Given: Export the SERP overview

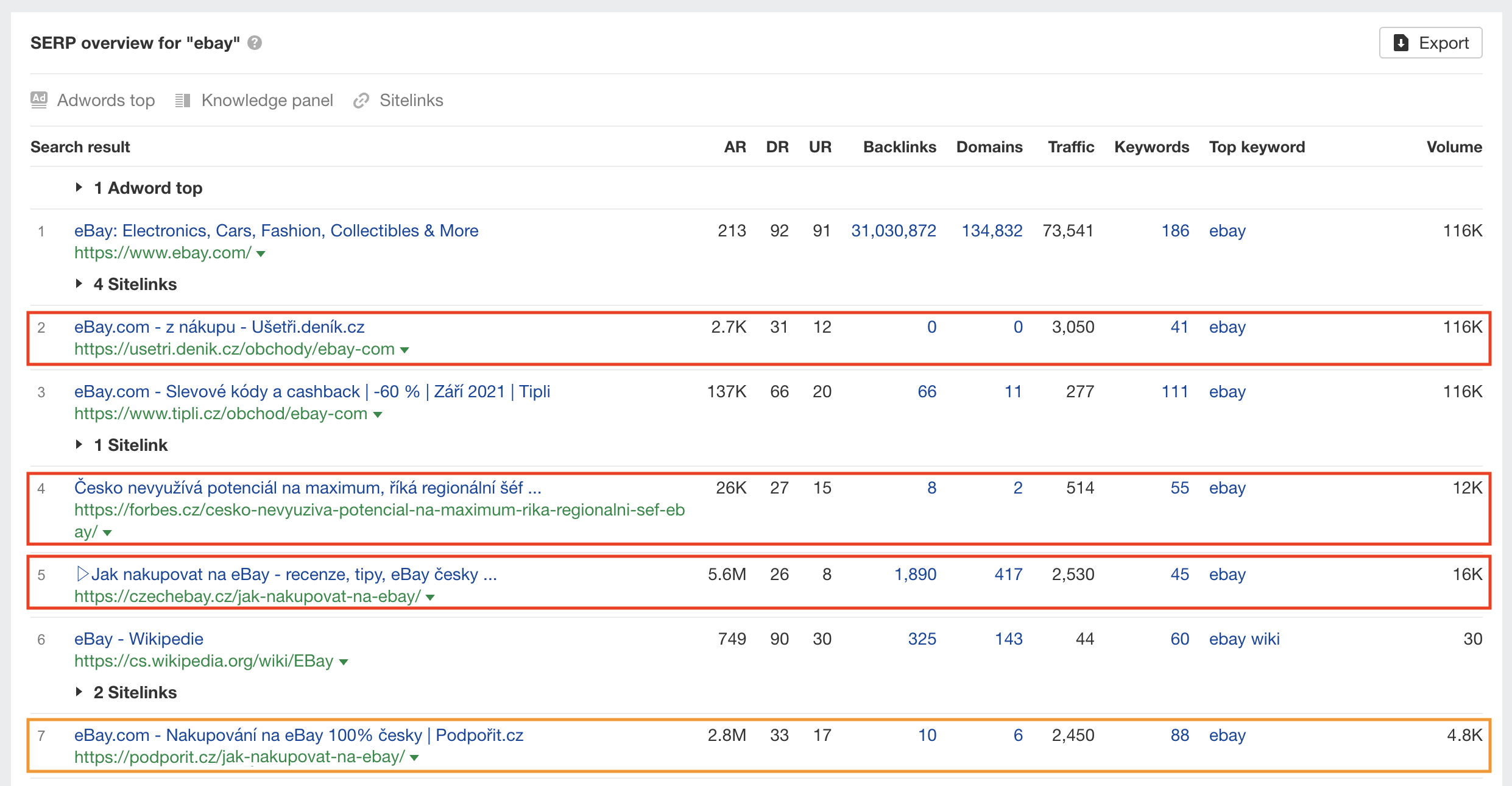Looking at the screenshot, I should 1430,43.
